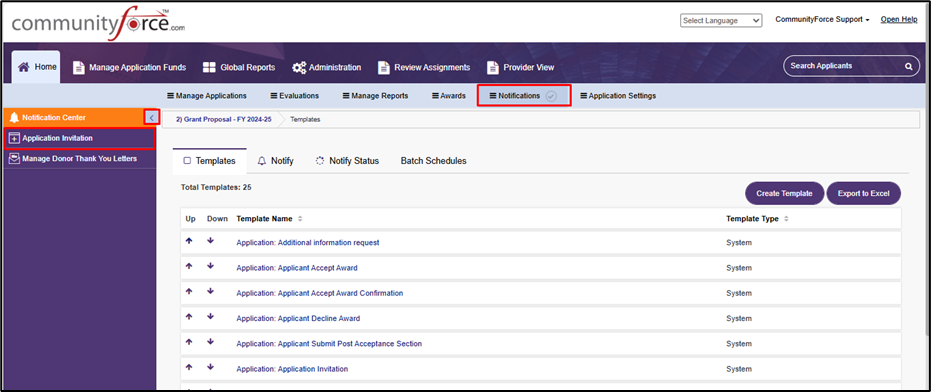Click the Open Help link

pos(899,19)
